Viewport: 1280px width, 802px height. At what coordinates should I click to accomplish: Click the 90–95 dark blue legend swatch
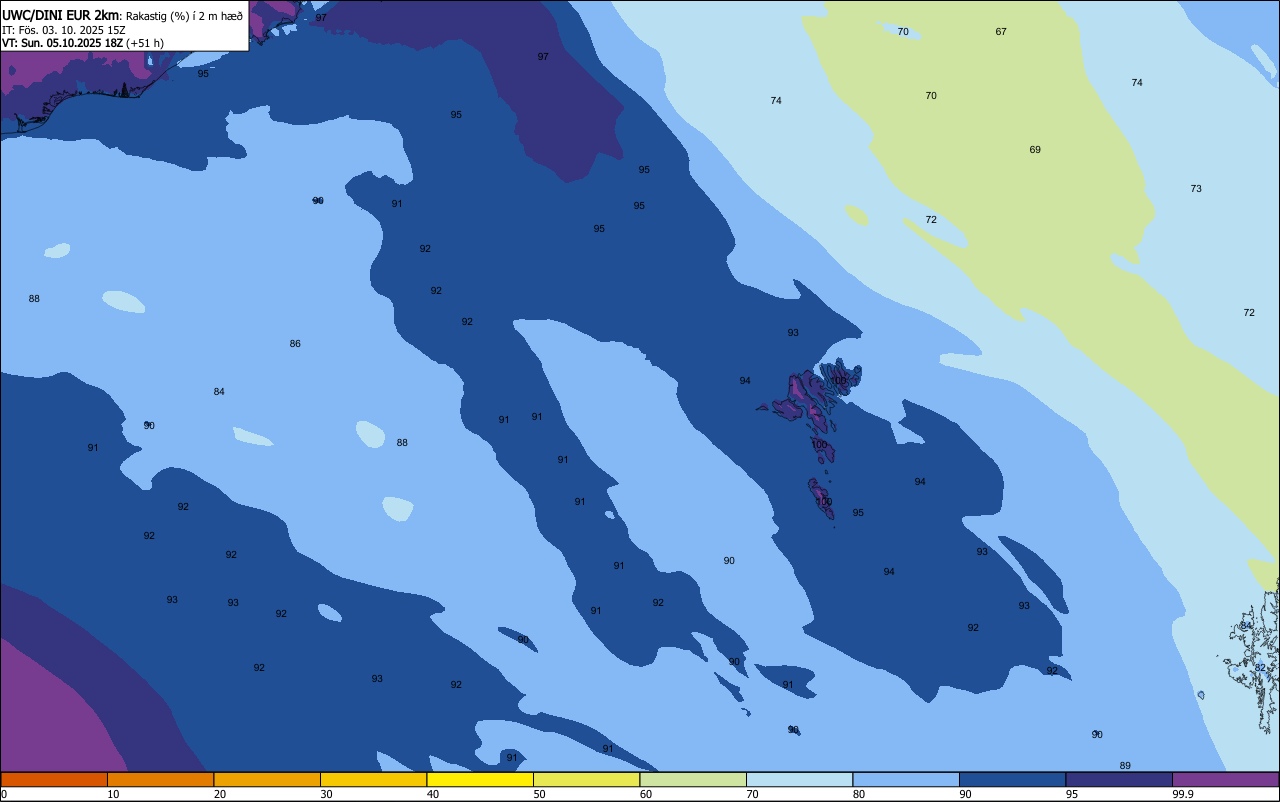(1012, 779)
